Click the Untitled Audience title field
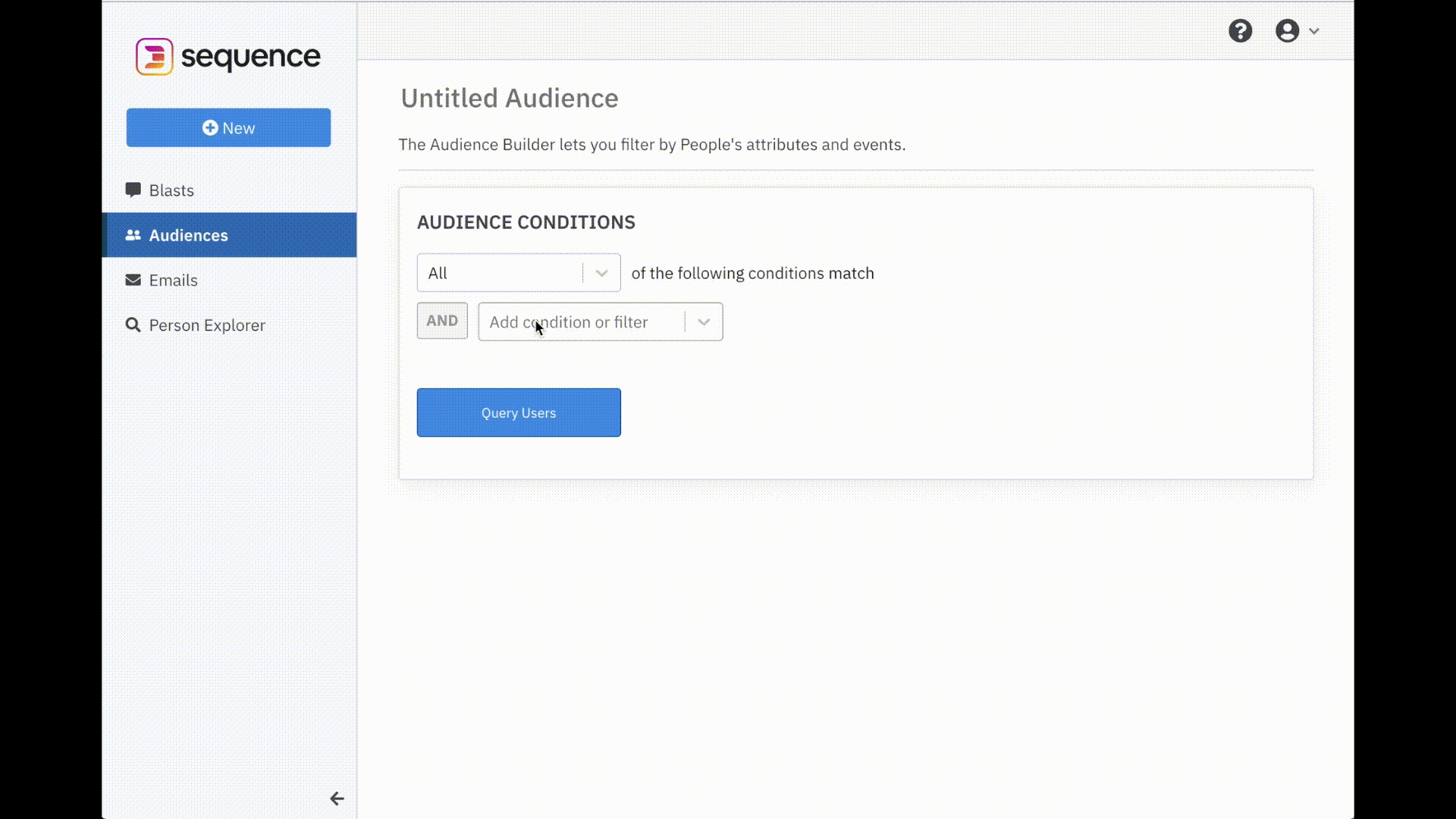 point(509,97)
